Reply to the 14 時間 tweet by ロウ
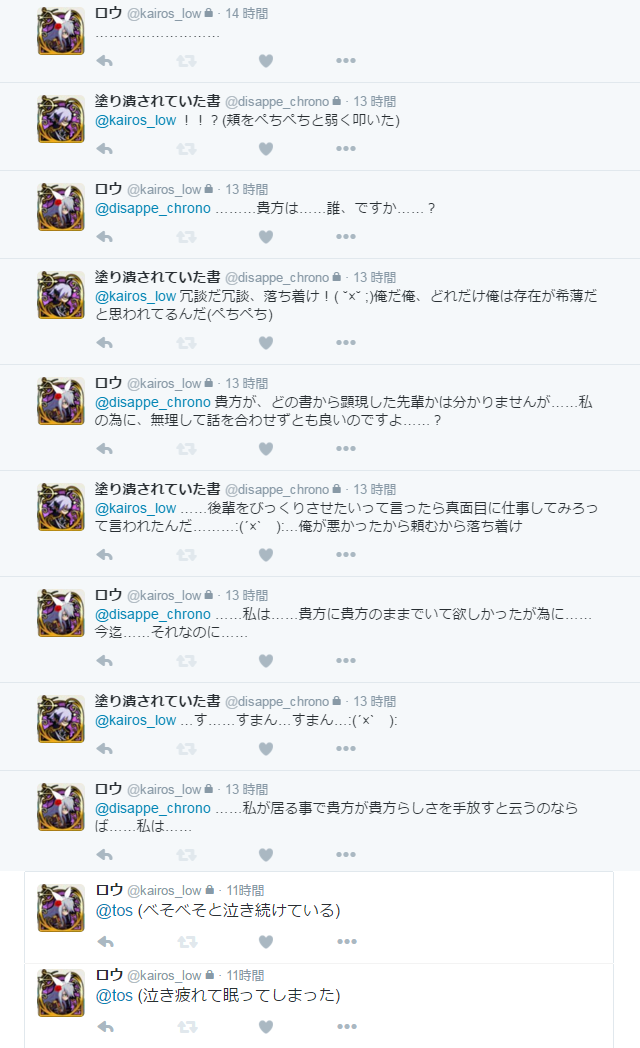This screenshot has width=640, height=1048. pos(104,61)
